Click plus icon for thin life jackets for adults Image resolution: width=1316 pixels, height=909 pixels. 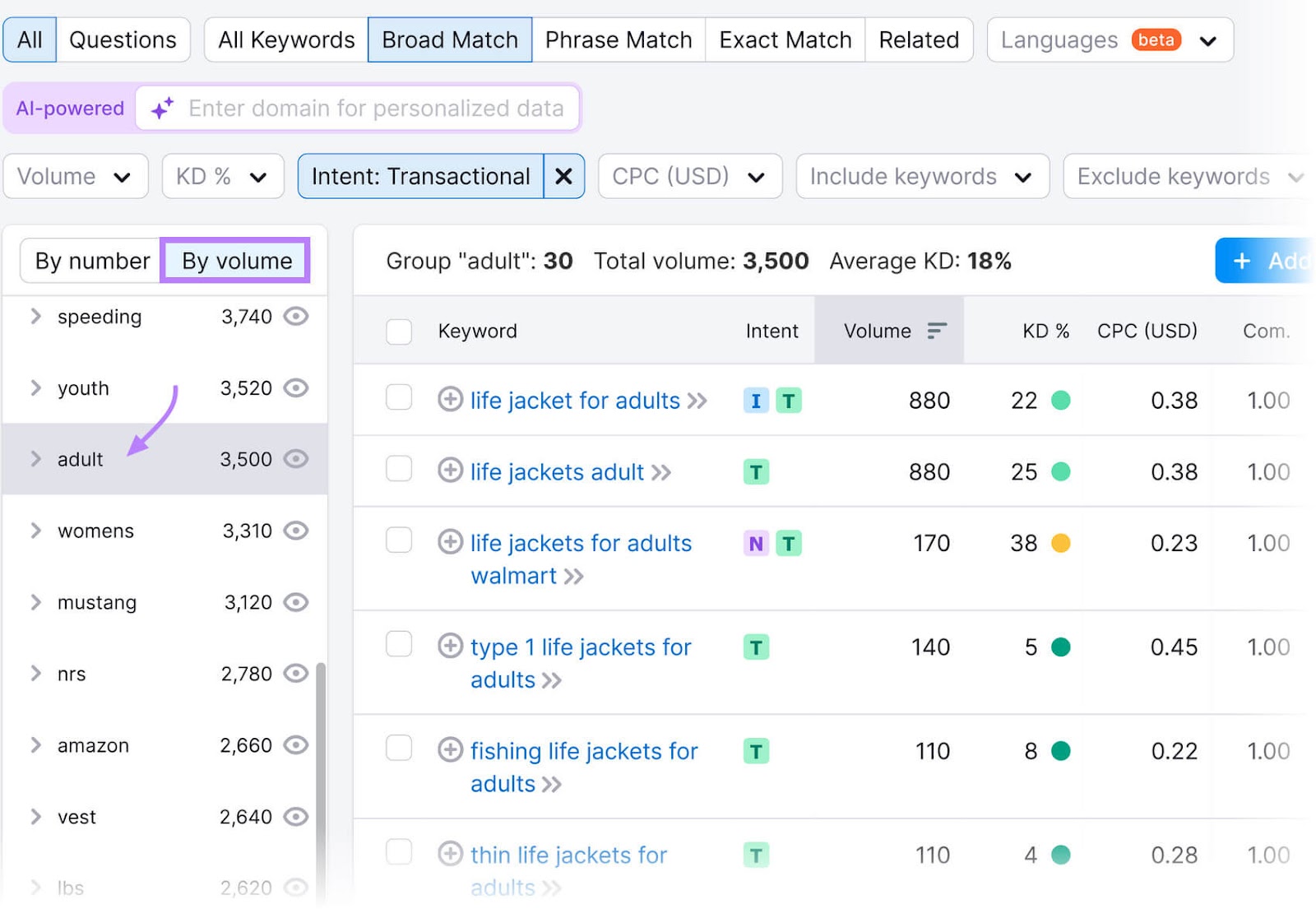tap(450, 854)
